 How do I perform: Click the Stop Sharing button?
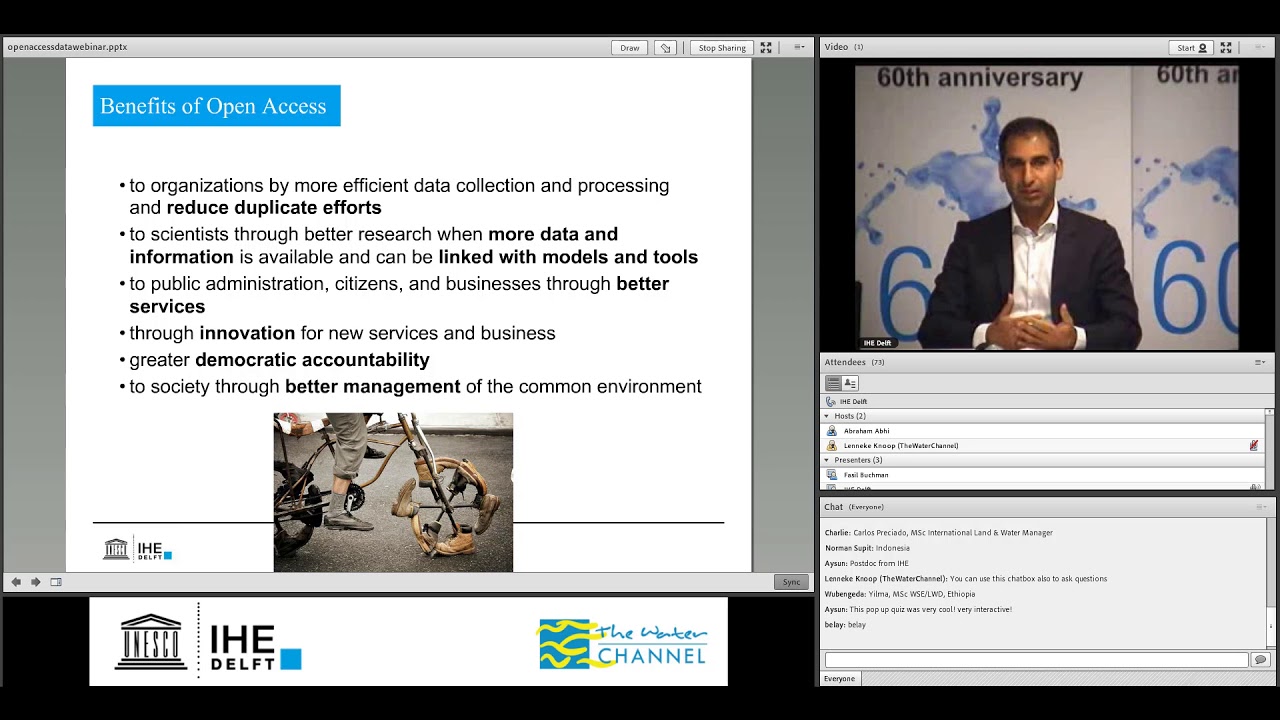(722, 47)
